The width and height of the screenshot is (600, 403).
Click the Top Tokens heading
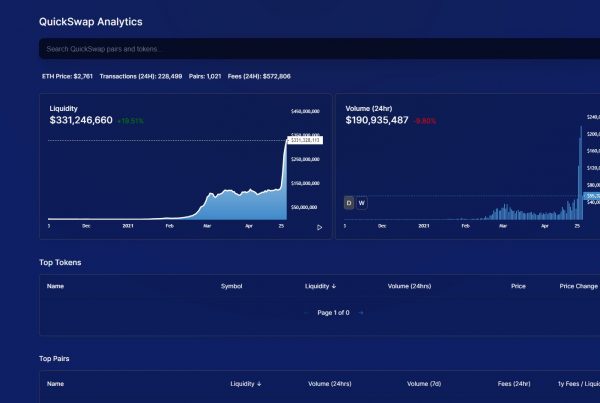pyautogui.click(x=60, y=263)
